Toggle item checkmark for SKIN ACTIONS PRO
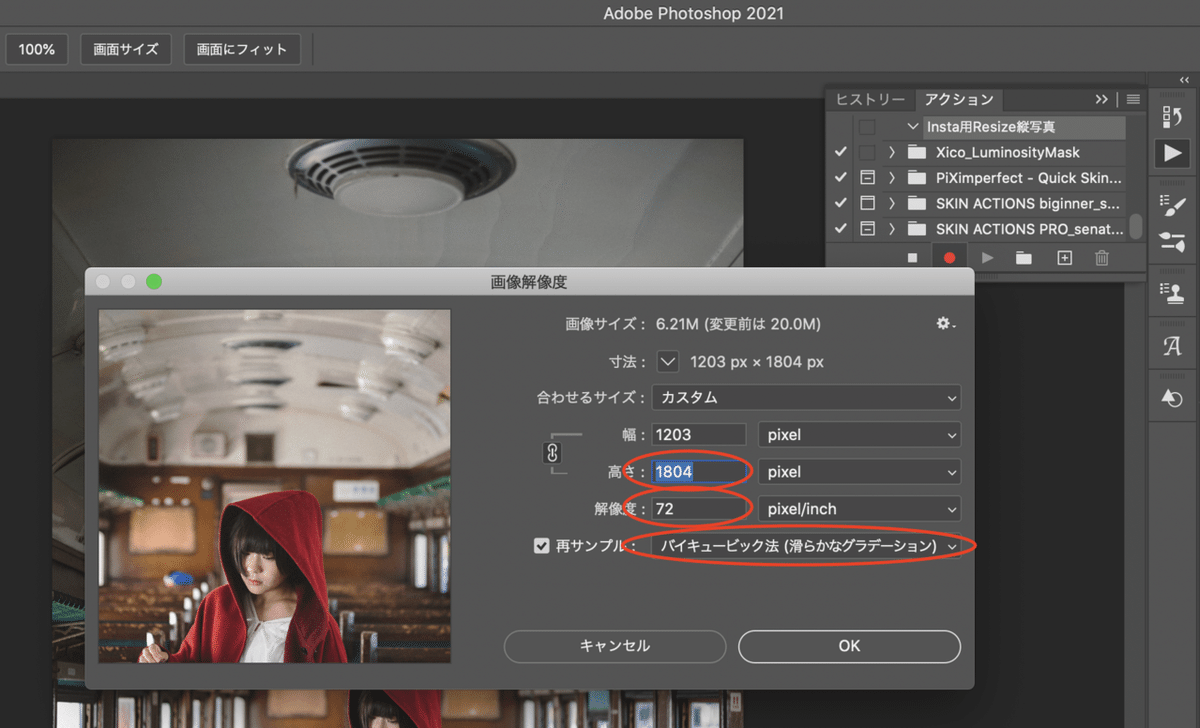This screenshot has height=728, width=1200. pos(841,229)
